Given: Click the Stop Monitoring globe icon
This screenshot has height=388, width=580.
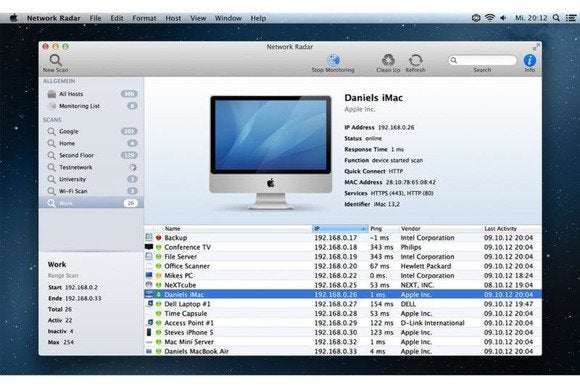Looking at the screenshot, I should coord(333,60).
